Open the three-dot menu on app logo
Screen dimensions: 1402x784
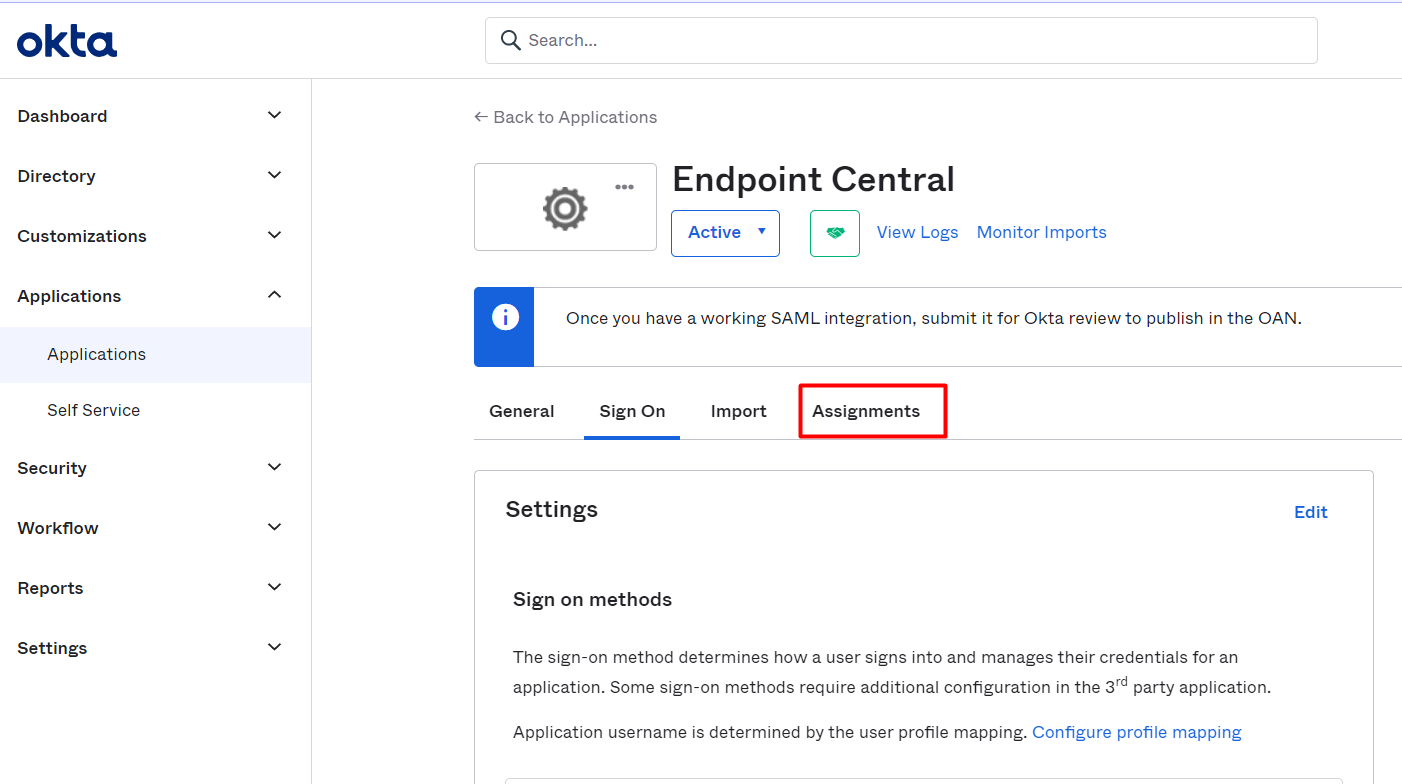(x=625, y=187)
